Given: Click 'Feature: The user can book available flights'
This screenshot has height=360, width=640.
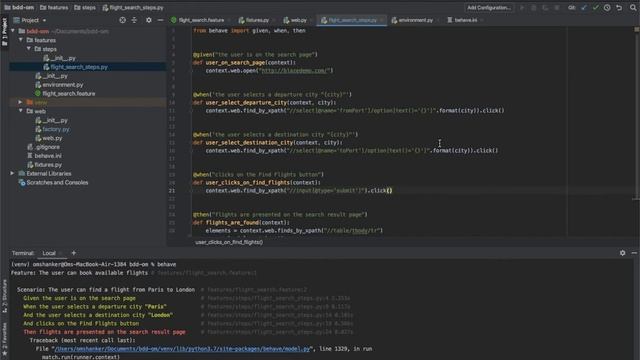Looking at the screenshot, I should click(x=79, y=273).
